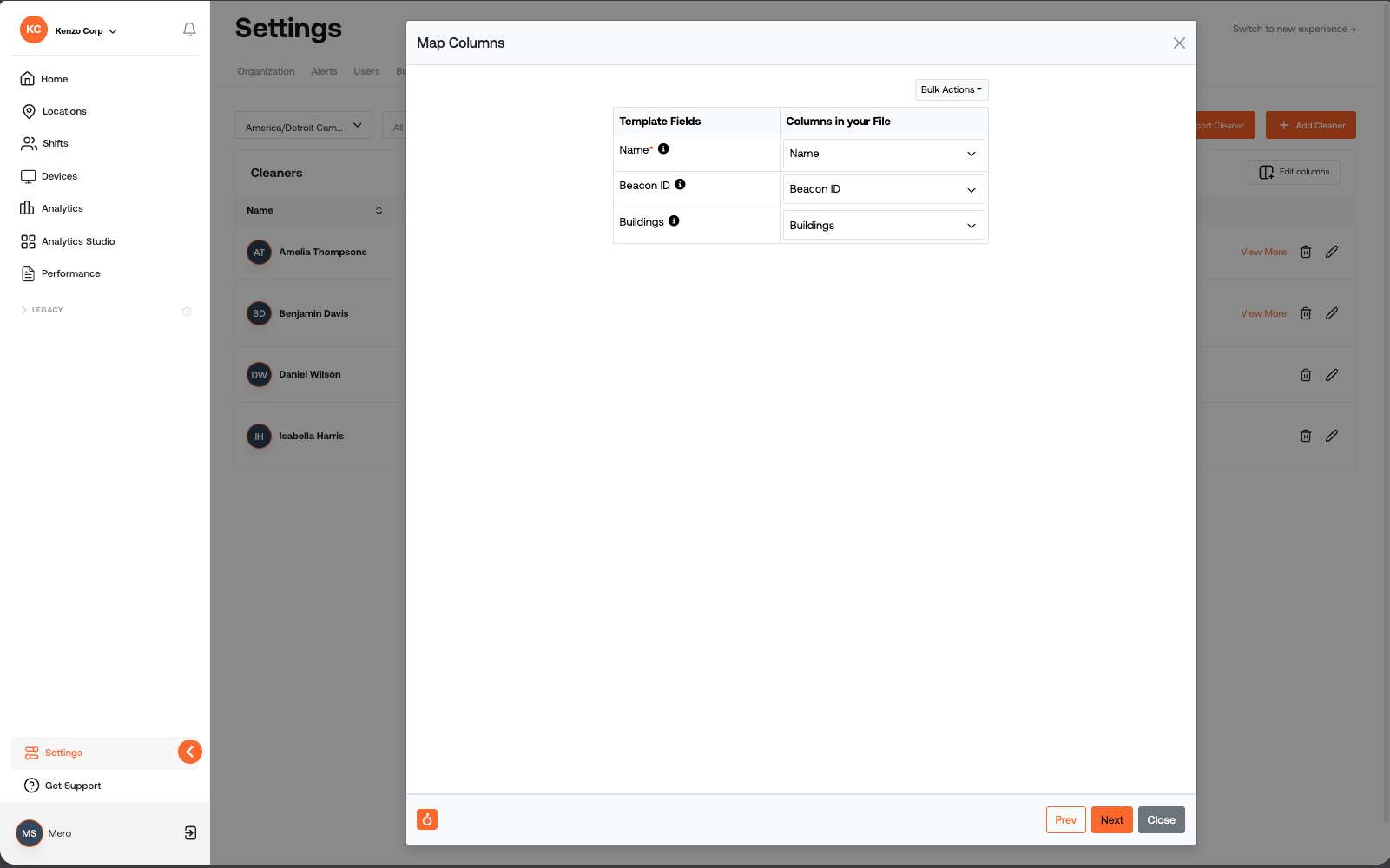Click Mero user profile avatar
Screen dimensions: 1390x868
pyautogui.click(x=30, y=833)
